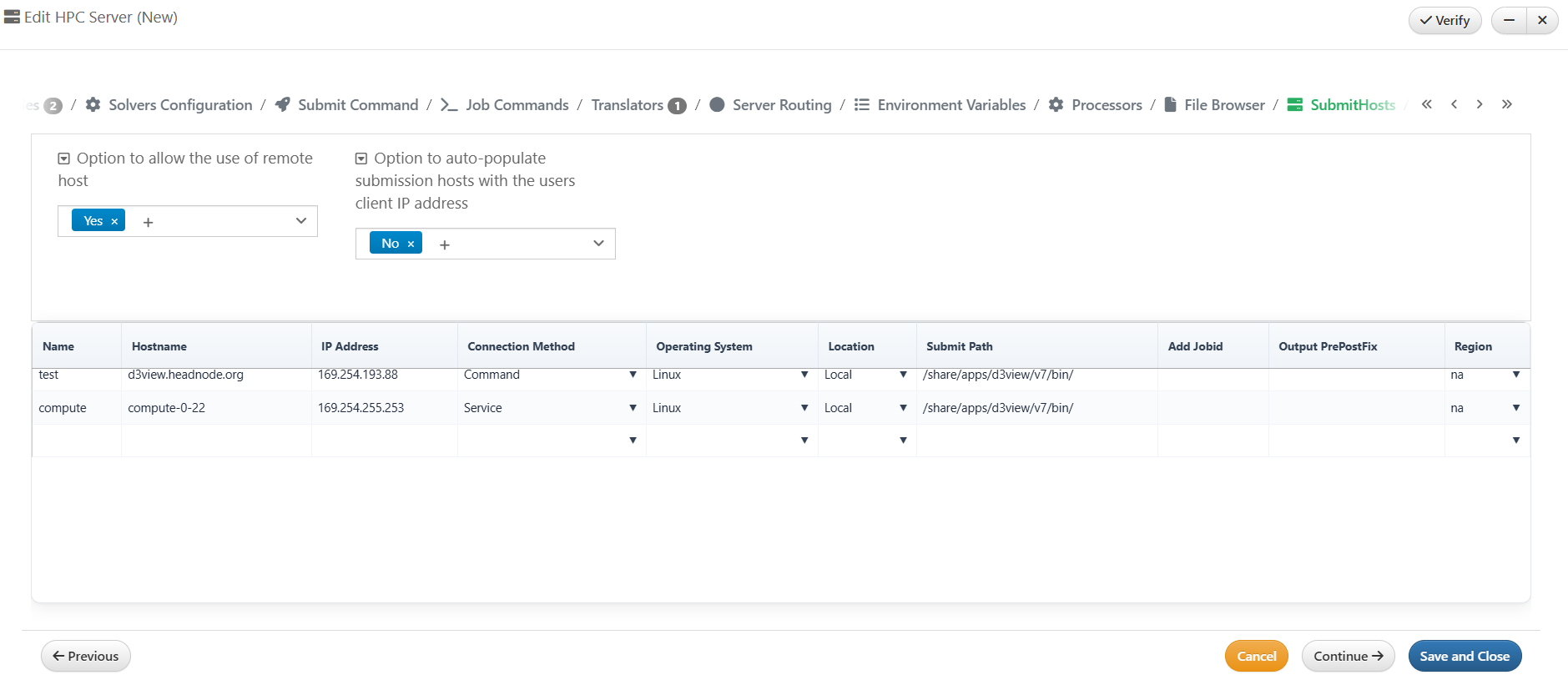
Task: Click the Save and Close button
Action: coord(1464,656)
